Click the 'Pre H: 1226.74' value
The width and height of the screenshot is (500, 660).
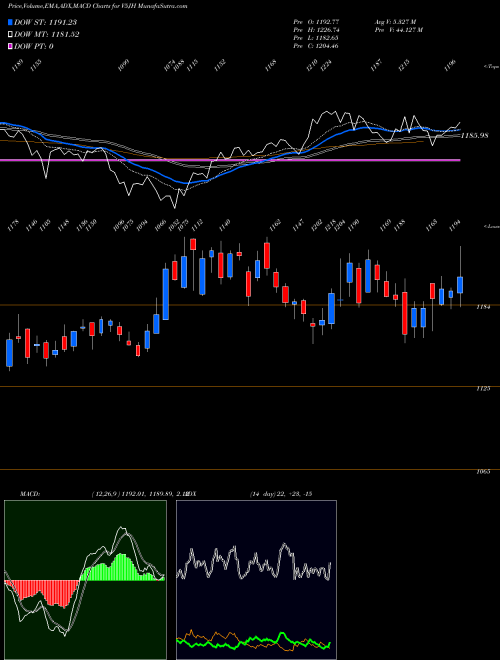point(316,30)
